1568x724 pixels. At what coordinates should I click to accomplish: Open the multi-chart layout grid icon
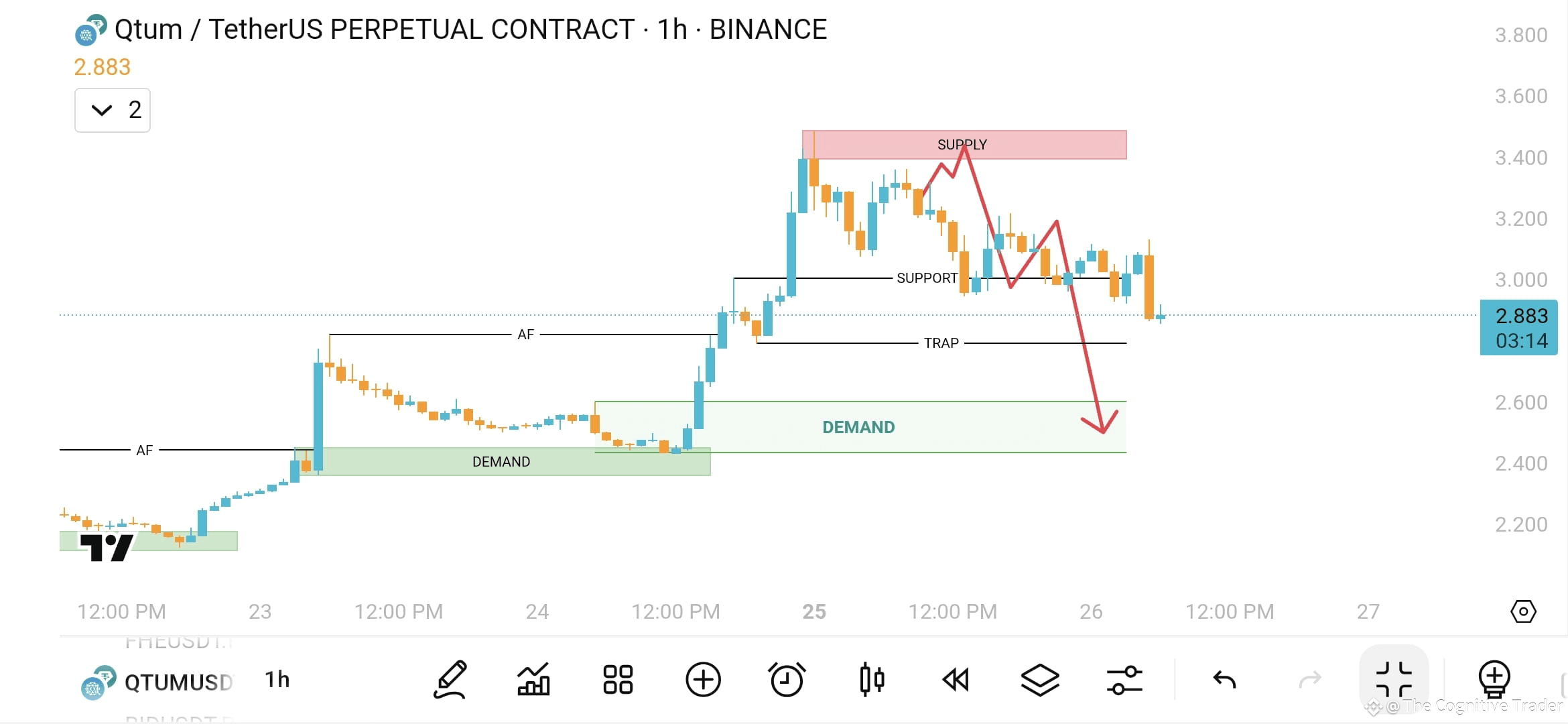[x=618, y=679]
